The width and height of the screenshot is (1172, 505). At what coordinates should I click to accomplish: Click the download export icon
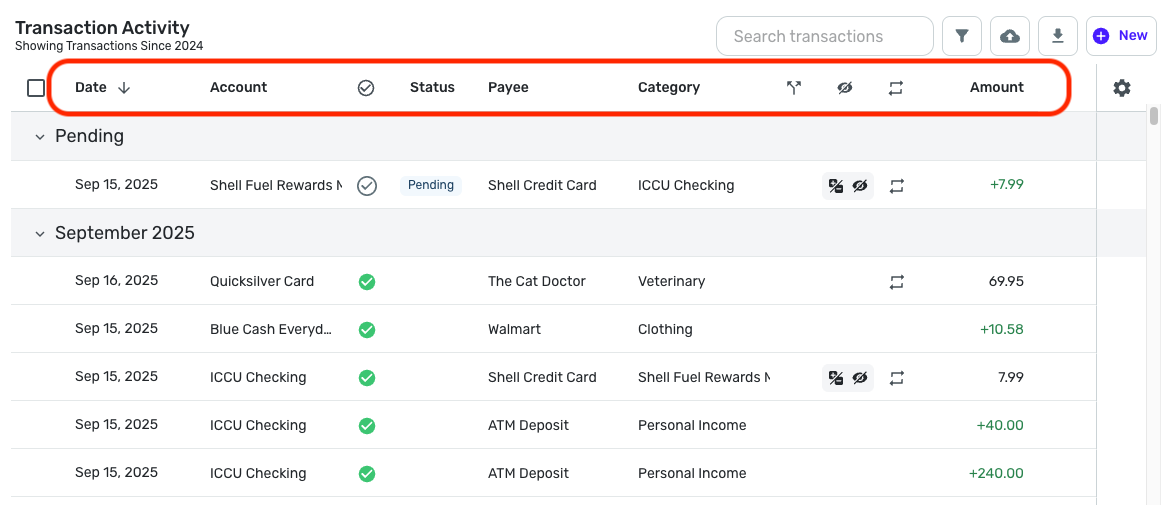click(x=1058, y=36)
